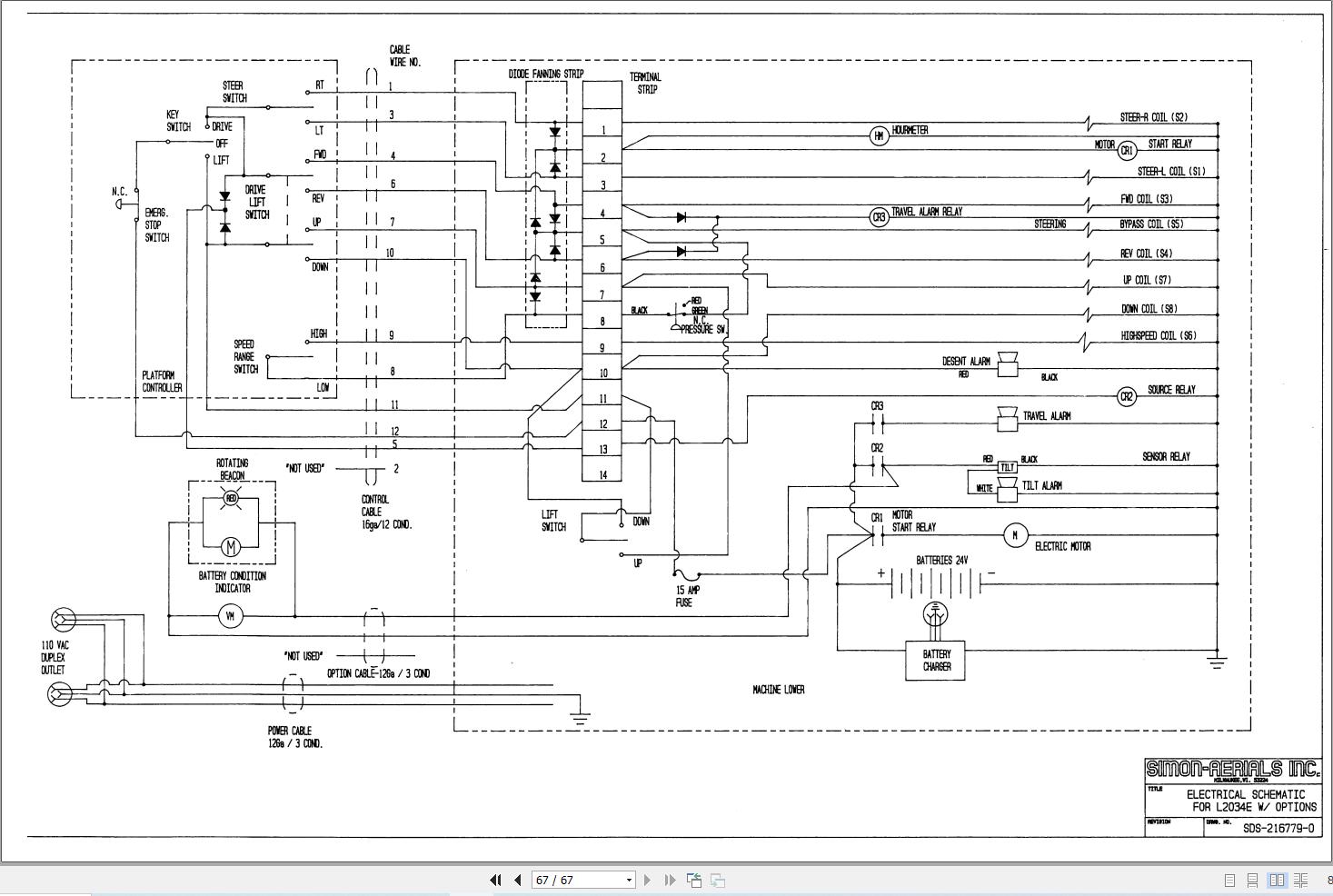
Task: Click the HOURMETER label
Action: [x=910, y=130]
